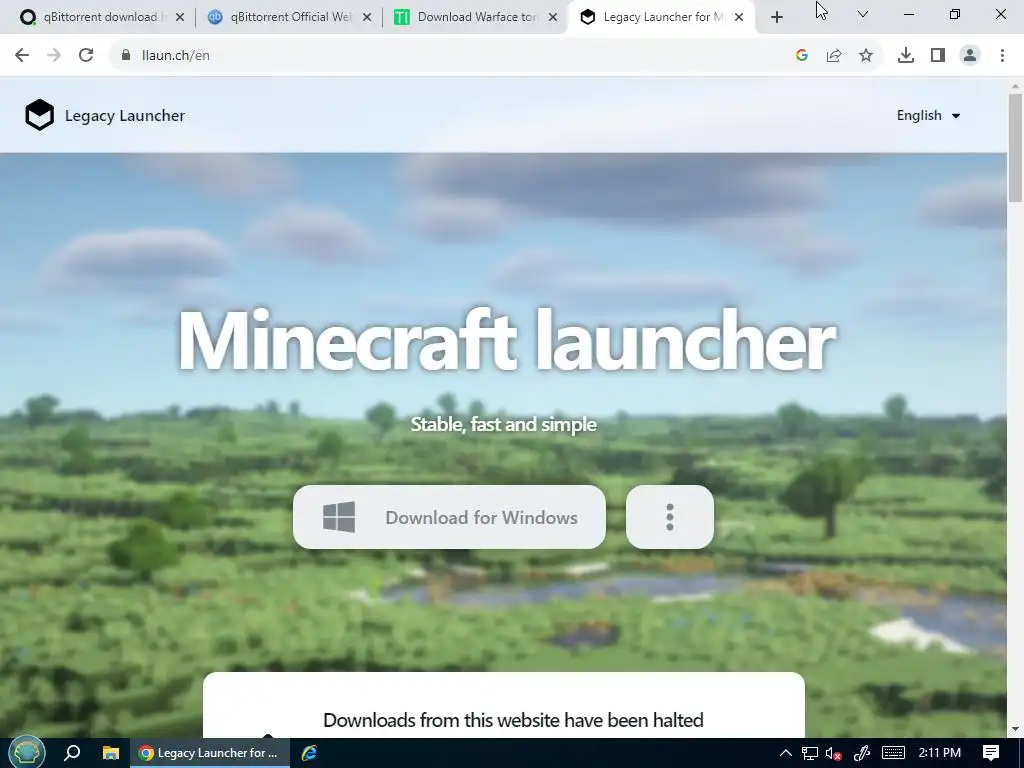Click the 2:11 PM taskbar clock
The image size is (1024, 768).
click(940, 753)
